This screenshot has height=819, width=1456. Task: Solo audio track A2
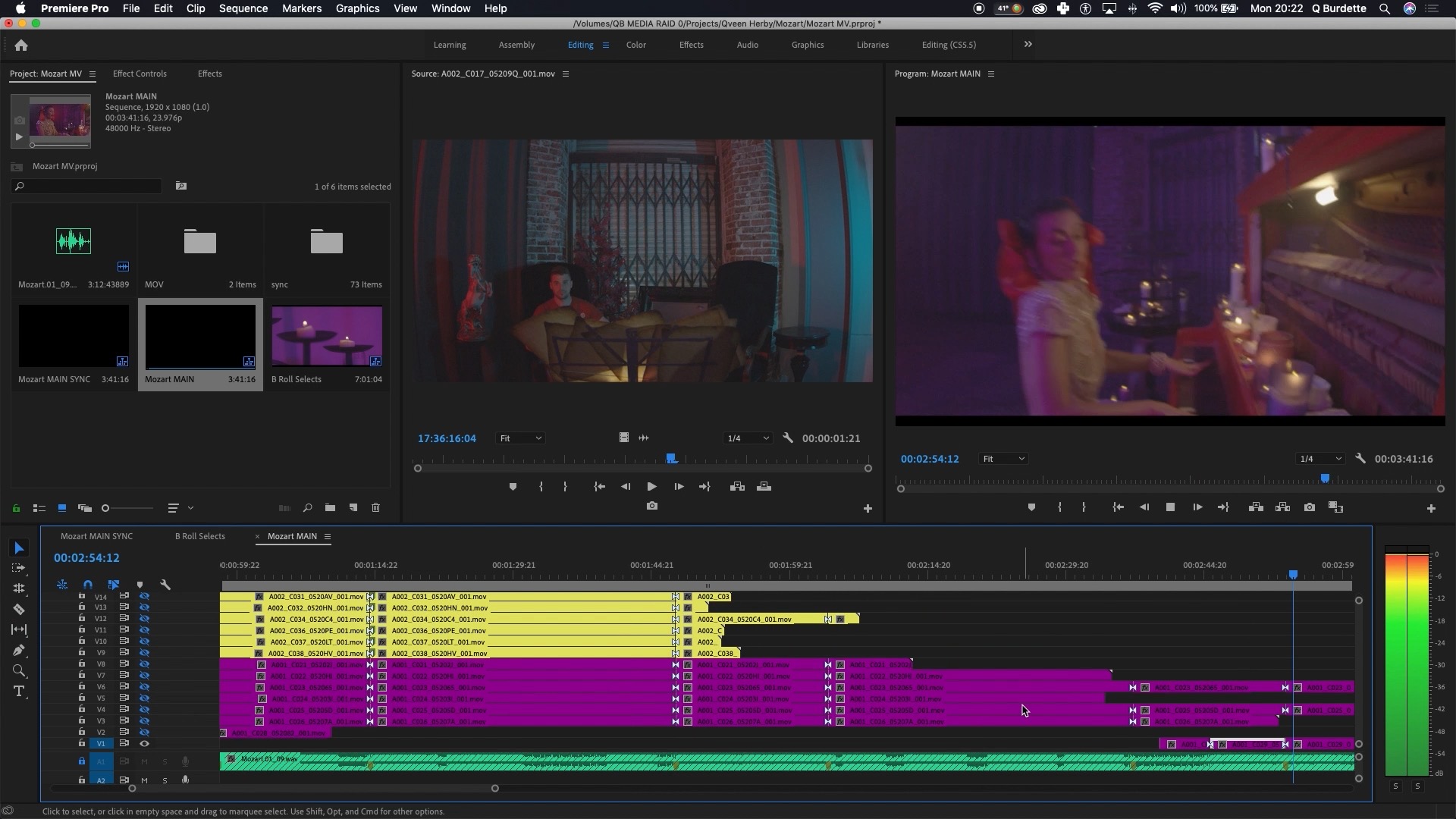click(x=165, y=780)
